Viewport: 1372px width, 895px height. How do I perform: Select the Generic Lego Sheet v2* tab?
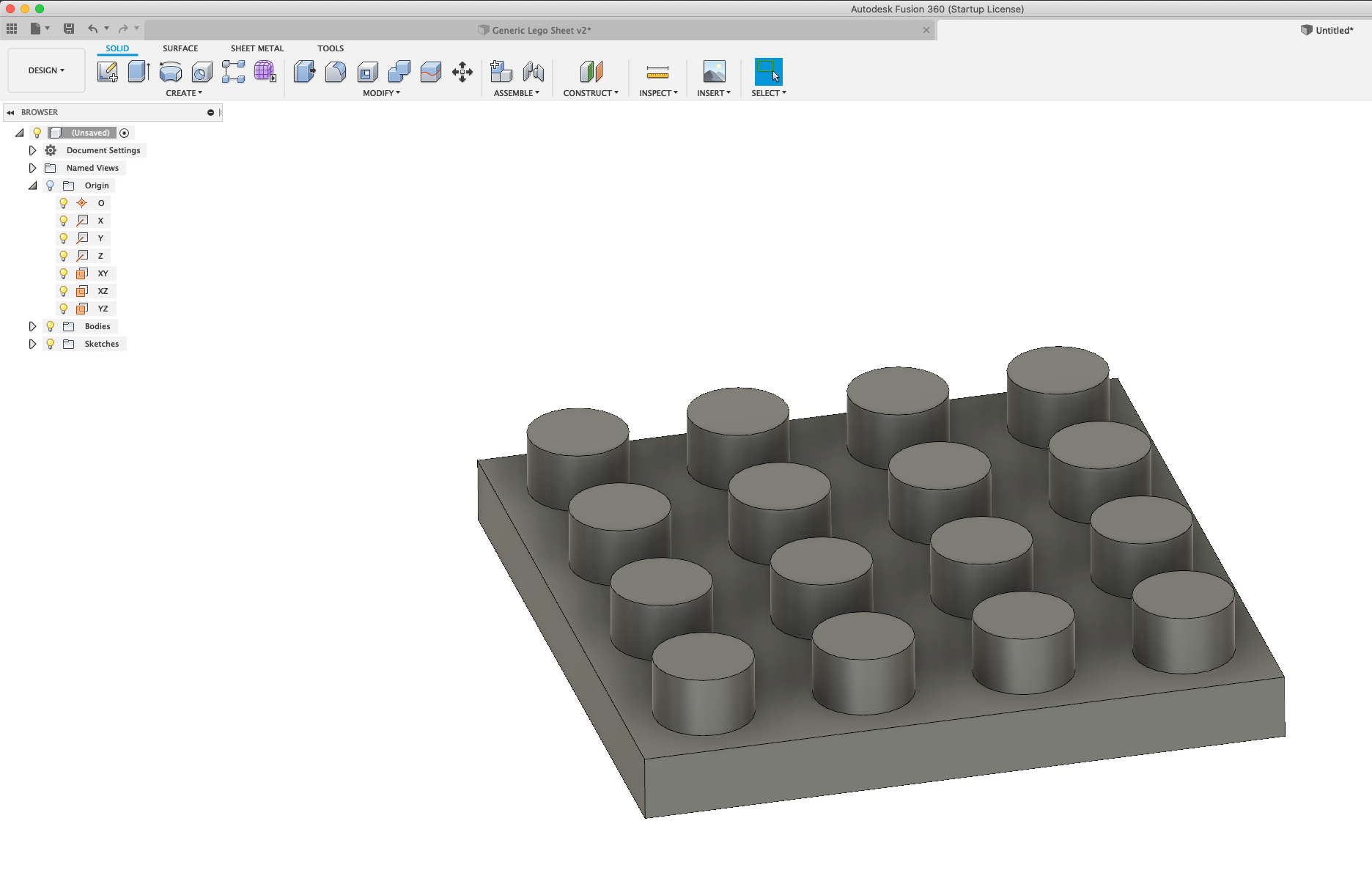[541, 30]
